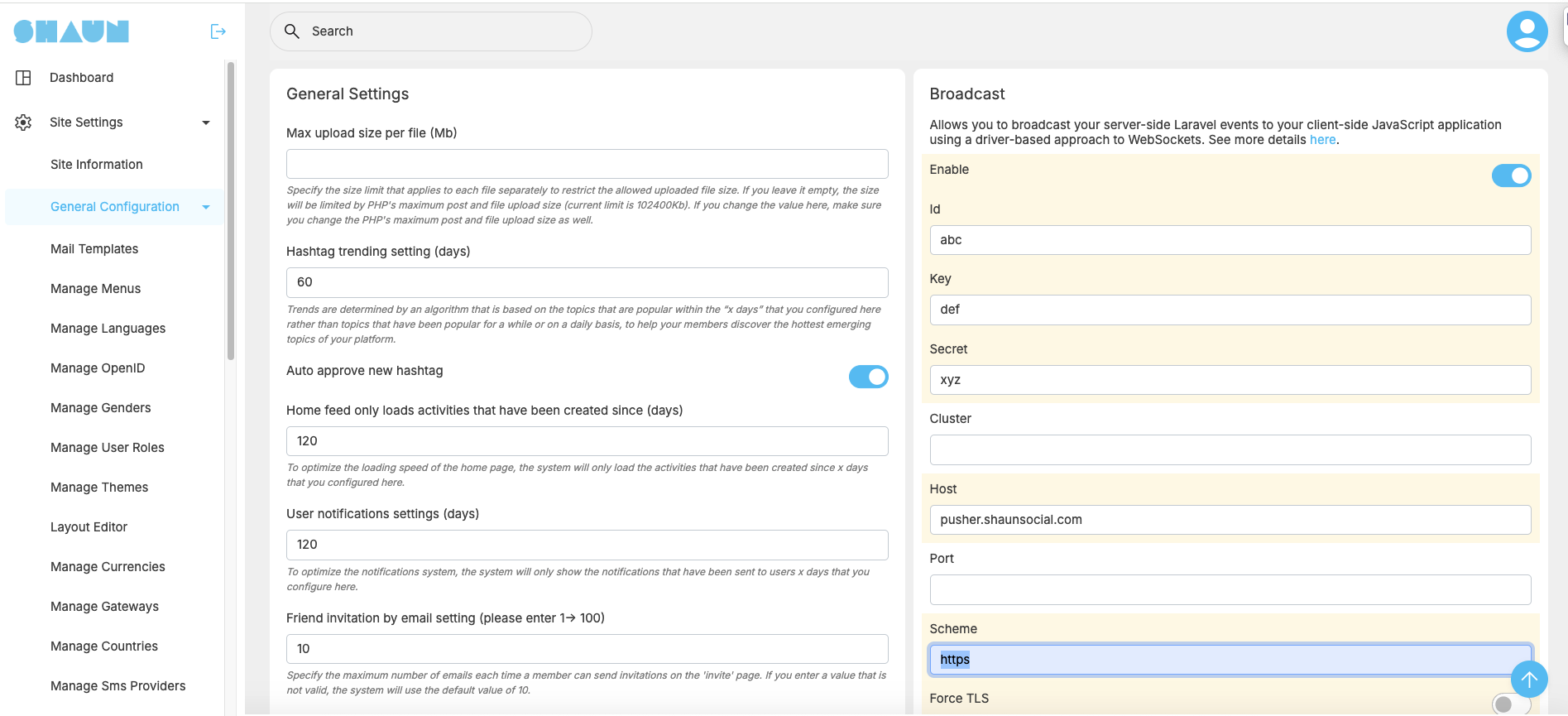Screen dimensions: 1568x716
Task: Open the user profile avatar
Action: [1527, 31]
